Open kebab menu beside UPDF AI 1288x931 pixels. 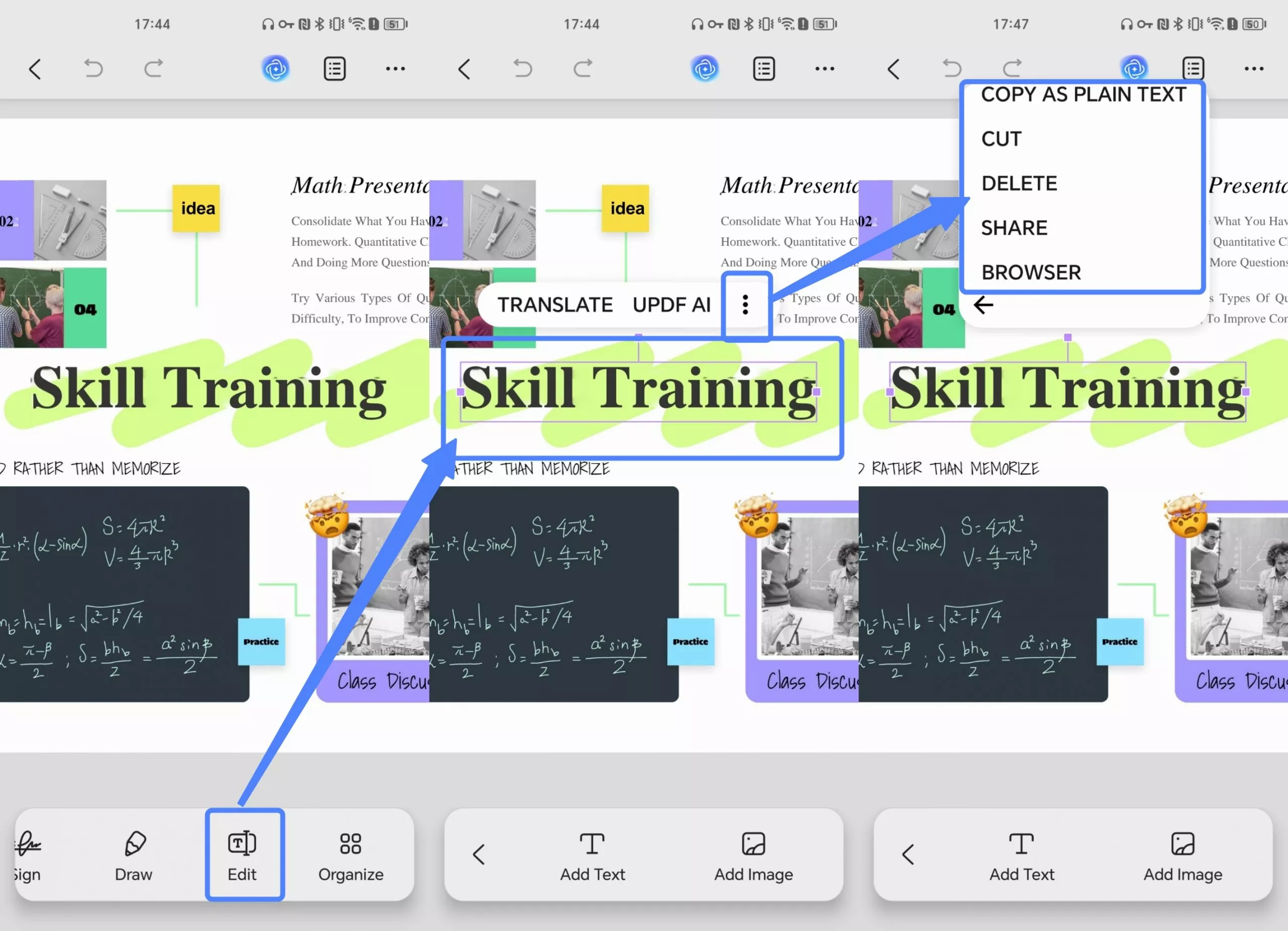tap(746, 305)
